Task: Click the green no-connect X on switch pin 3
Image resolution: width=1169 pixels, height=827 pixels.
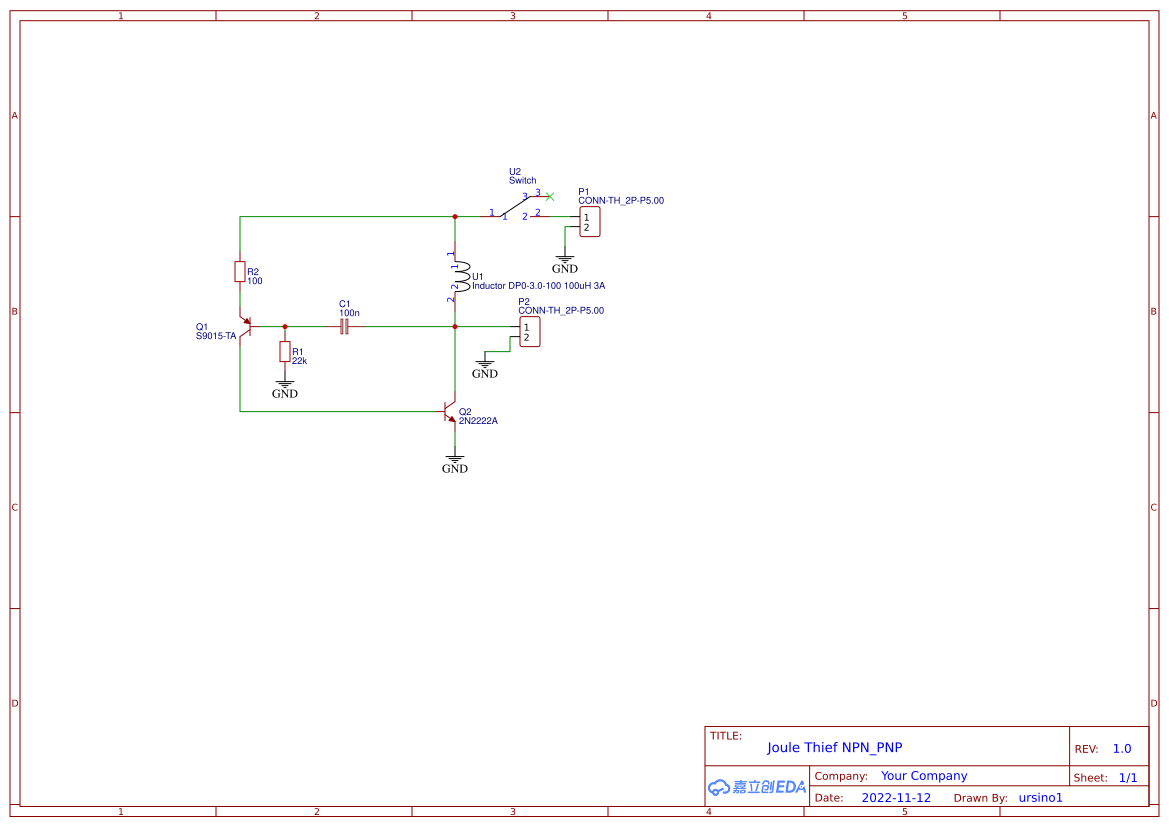Action: coord(550,197)
